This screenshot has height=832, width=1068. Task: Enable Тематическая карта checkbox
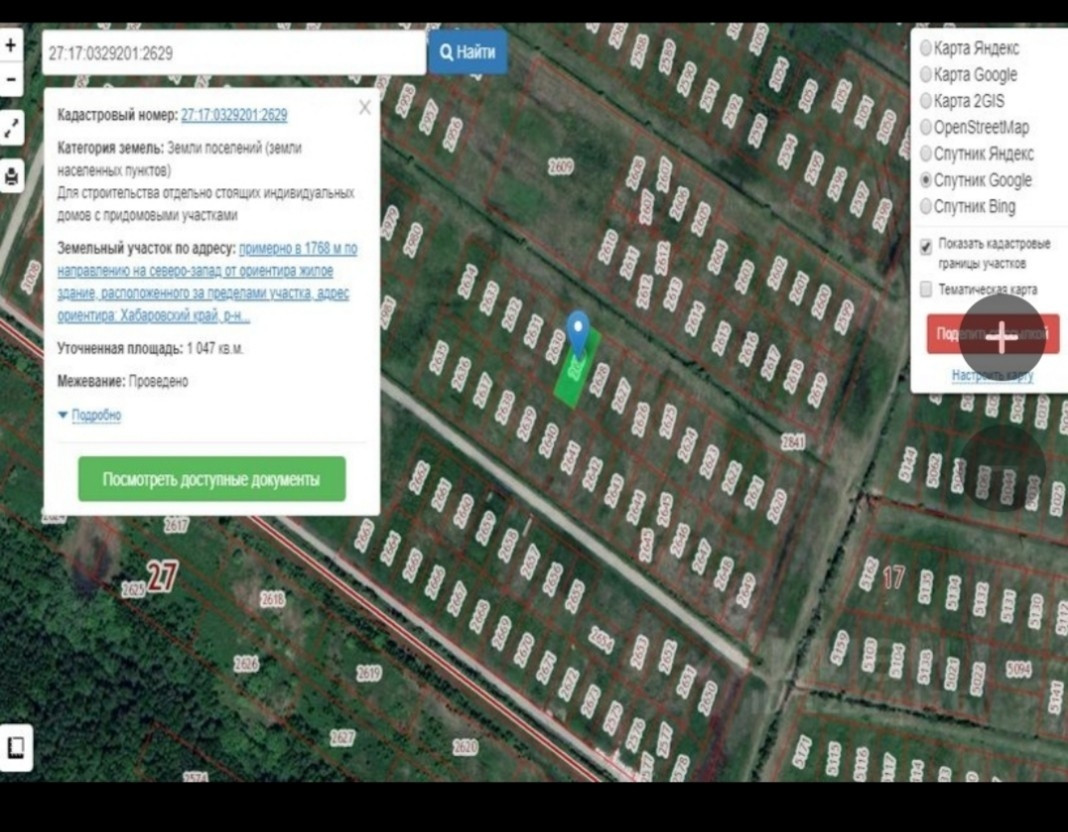pyautogui.click(x=926, y=289)
